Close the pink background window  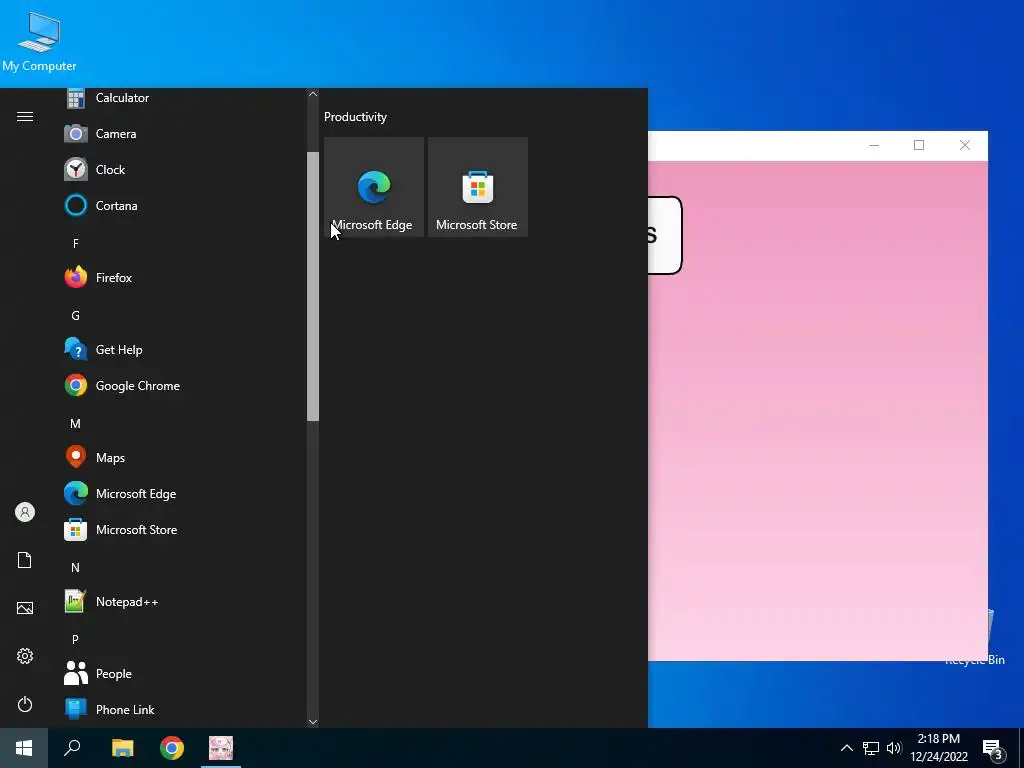pyautogui.click(x=965, y=146)
